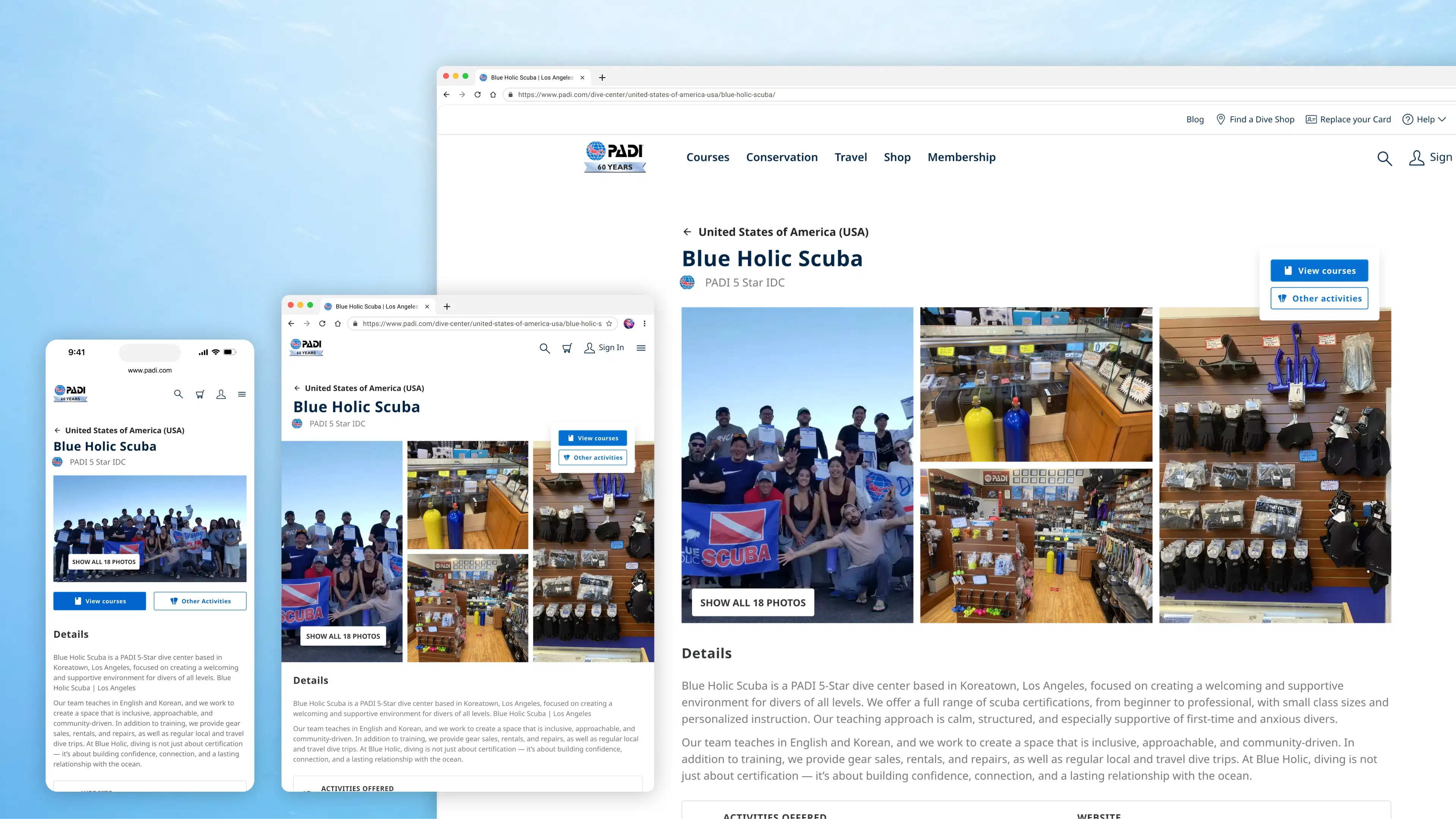The width and height of the screenshot is (1456, 819).
Task: Open Travel menu in large window
Action: point(850,157)
